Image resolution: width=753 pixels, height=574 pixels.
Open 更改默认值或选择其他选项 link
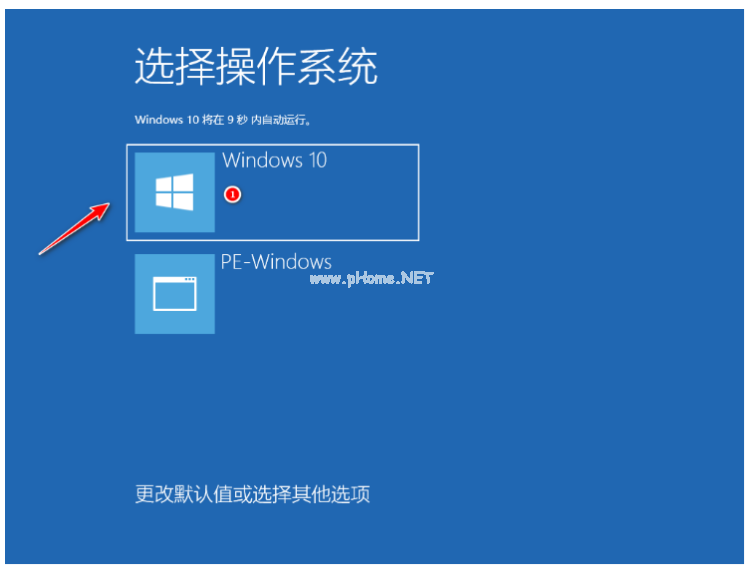[x=253, y=494]
